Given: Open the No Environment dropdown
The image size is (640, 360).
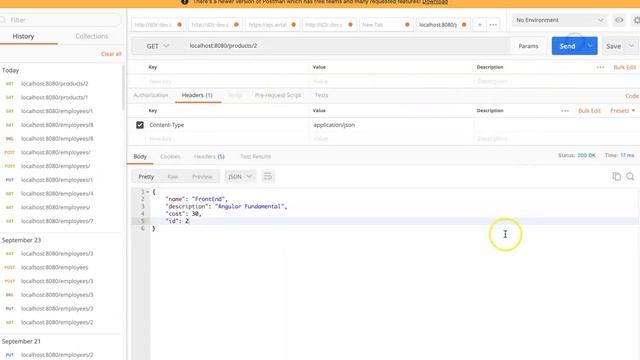Looking at the screenshot, I should [x=559, y=20].
